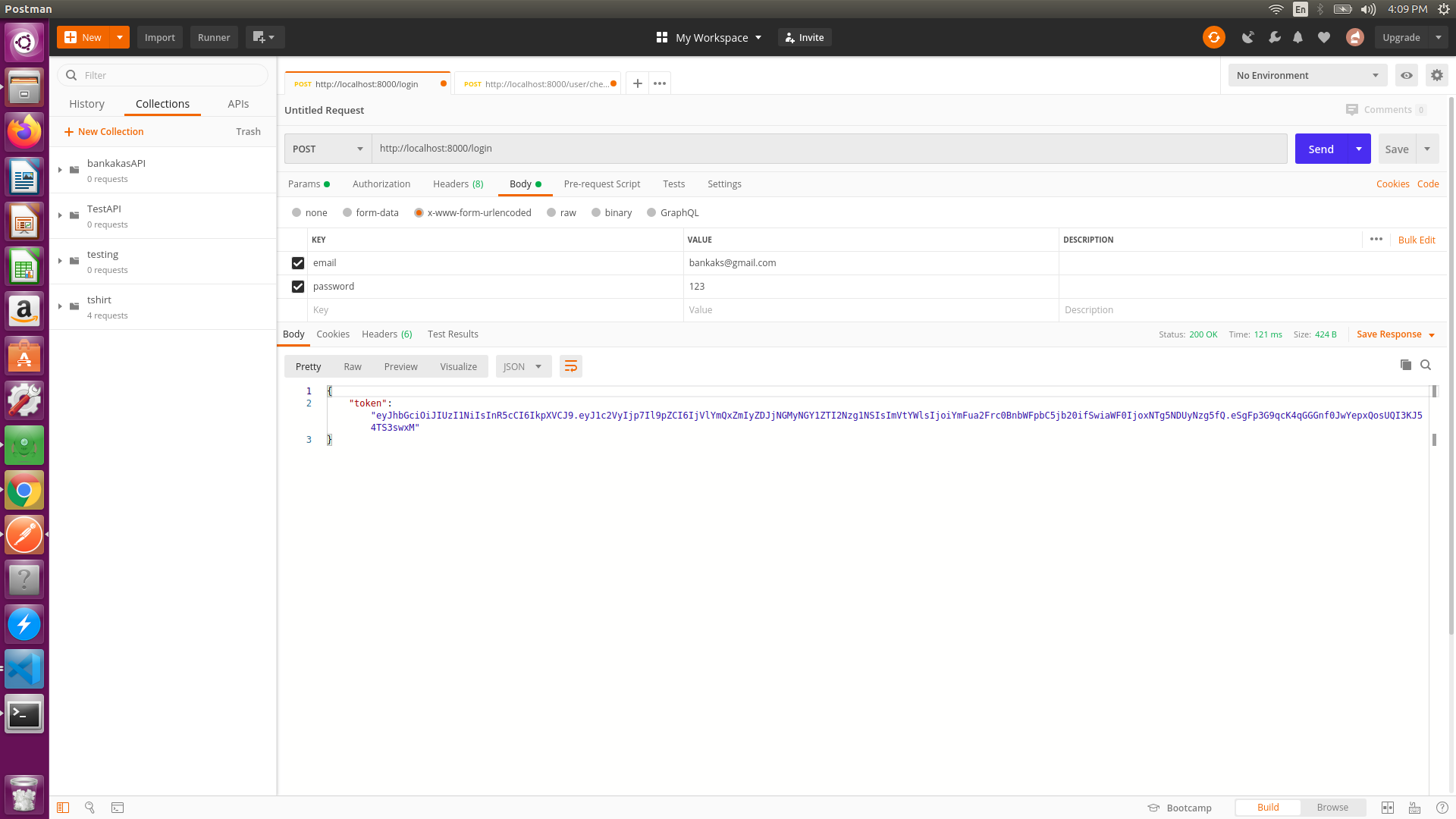Copy response using the copy icon

[x=1405, y=365]
